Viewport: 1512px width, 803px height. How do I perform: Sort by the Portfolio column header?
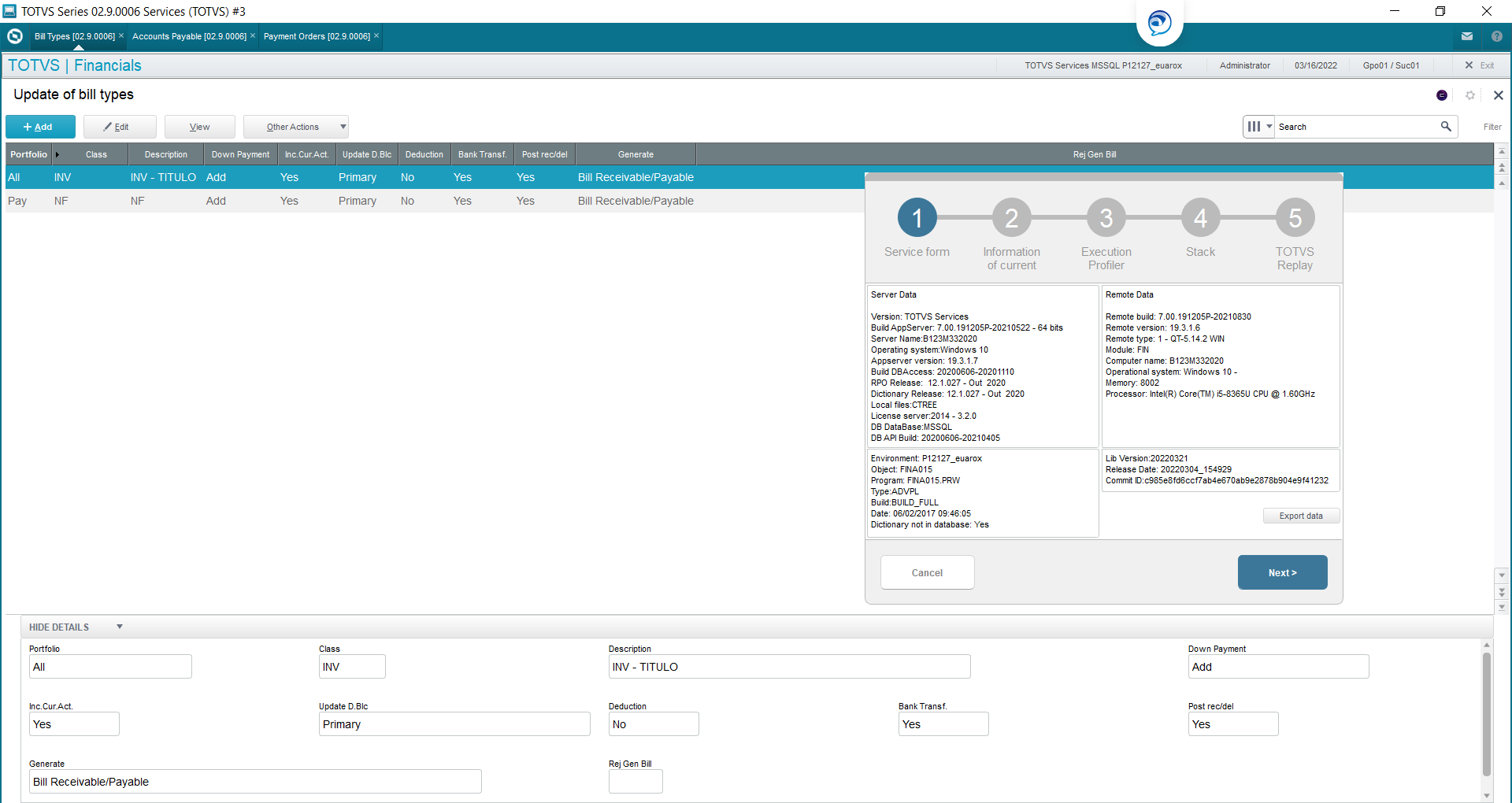click(28, 154)
